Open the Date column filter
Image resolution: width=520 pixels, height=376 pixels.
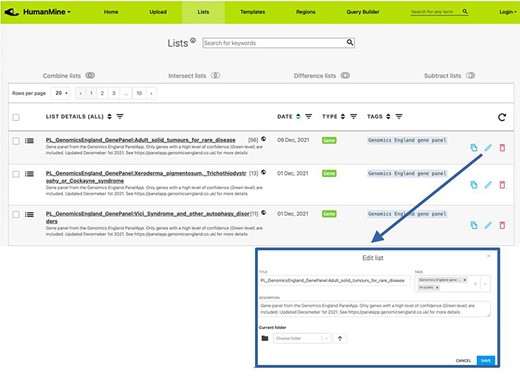pyautogui.click(x=309, y=116)
